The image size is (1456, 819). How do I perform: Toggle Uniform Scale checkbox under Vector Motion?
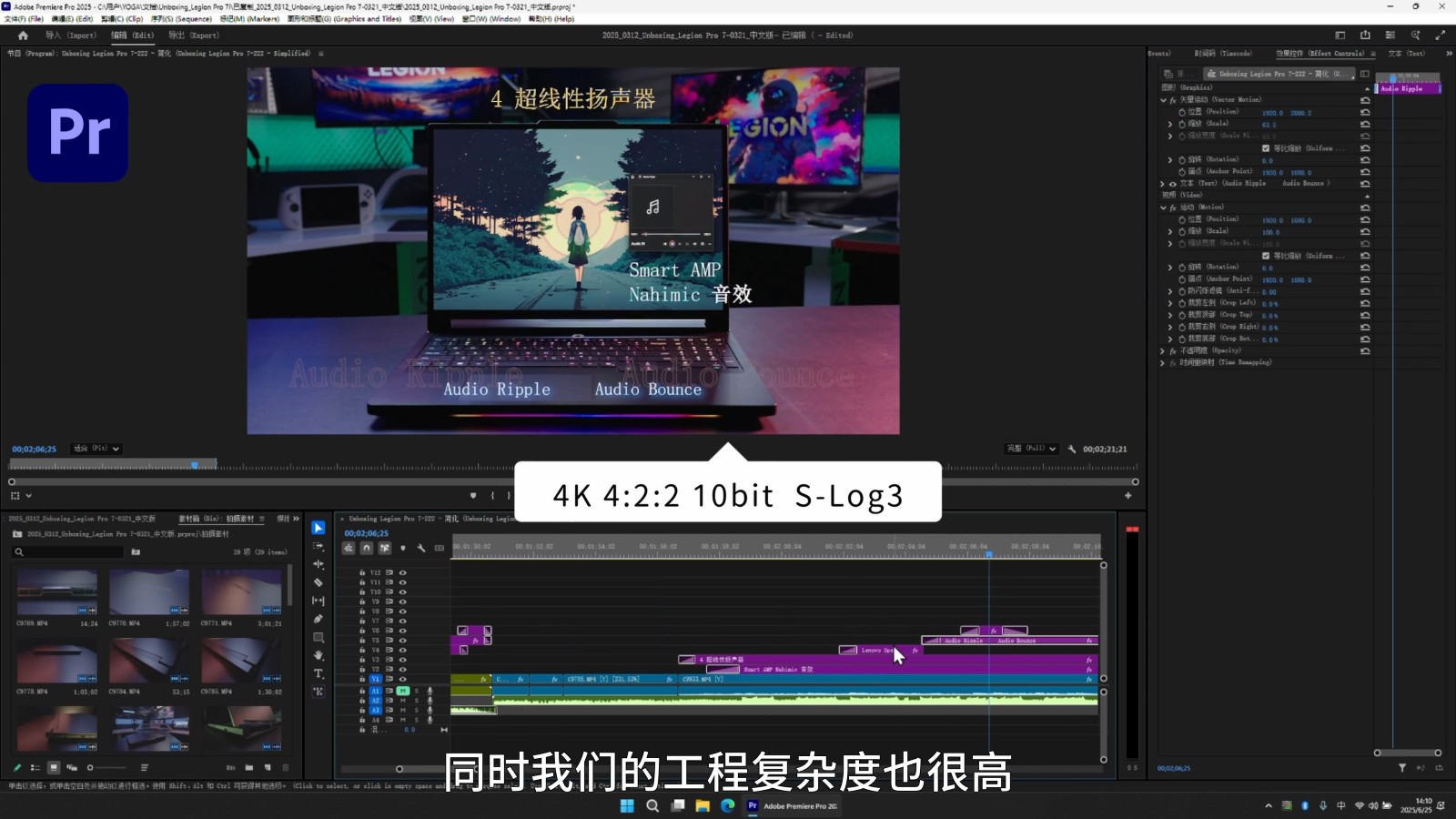coord(1266,148)
